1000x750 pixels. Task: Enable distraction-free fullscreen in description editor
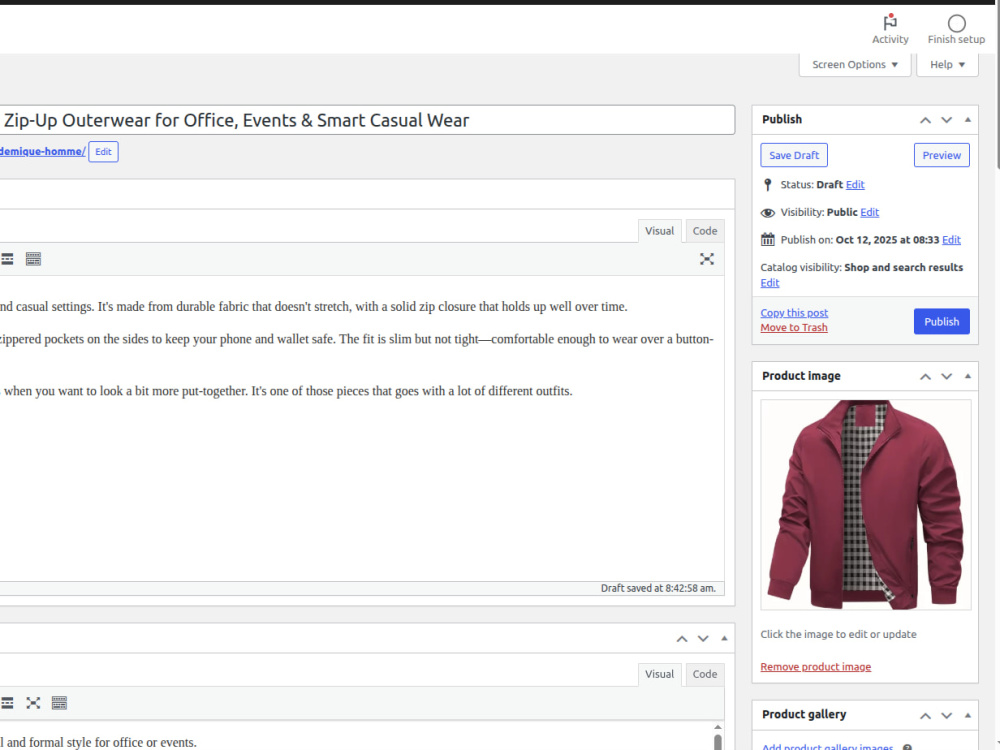tap(707, 259)
